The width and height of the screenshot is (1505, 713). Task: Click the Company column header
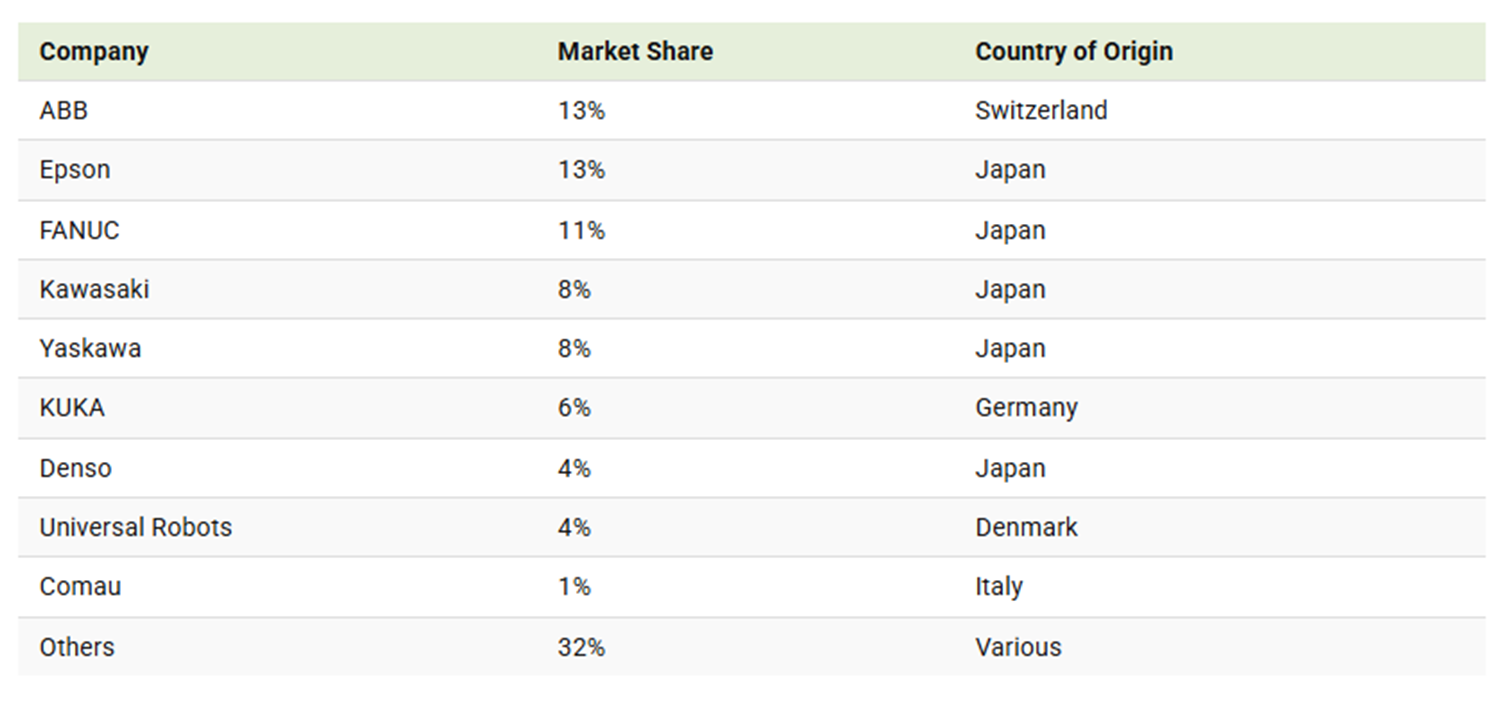click(94, 52)
